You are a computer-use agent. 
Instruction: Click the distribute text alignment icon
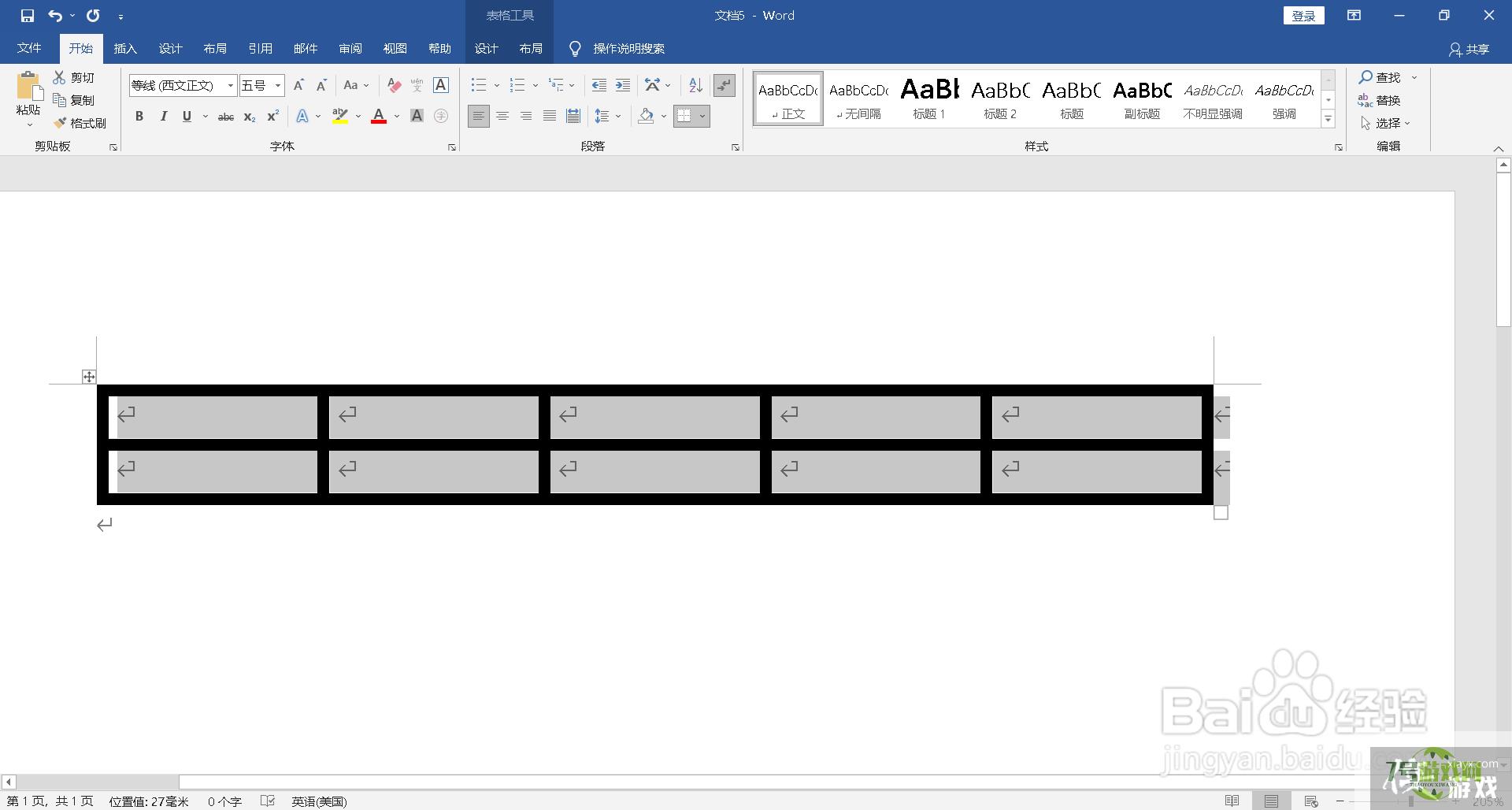click(573, 116)
